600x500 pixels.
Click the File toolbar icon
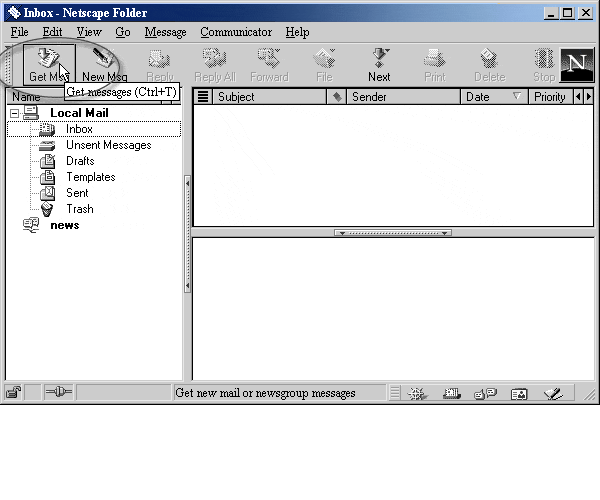pos(324,65)
